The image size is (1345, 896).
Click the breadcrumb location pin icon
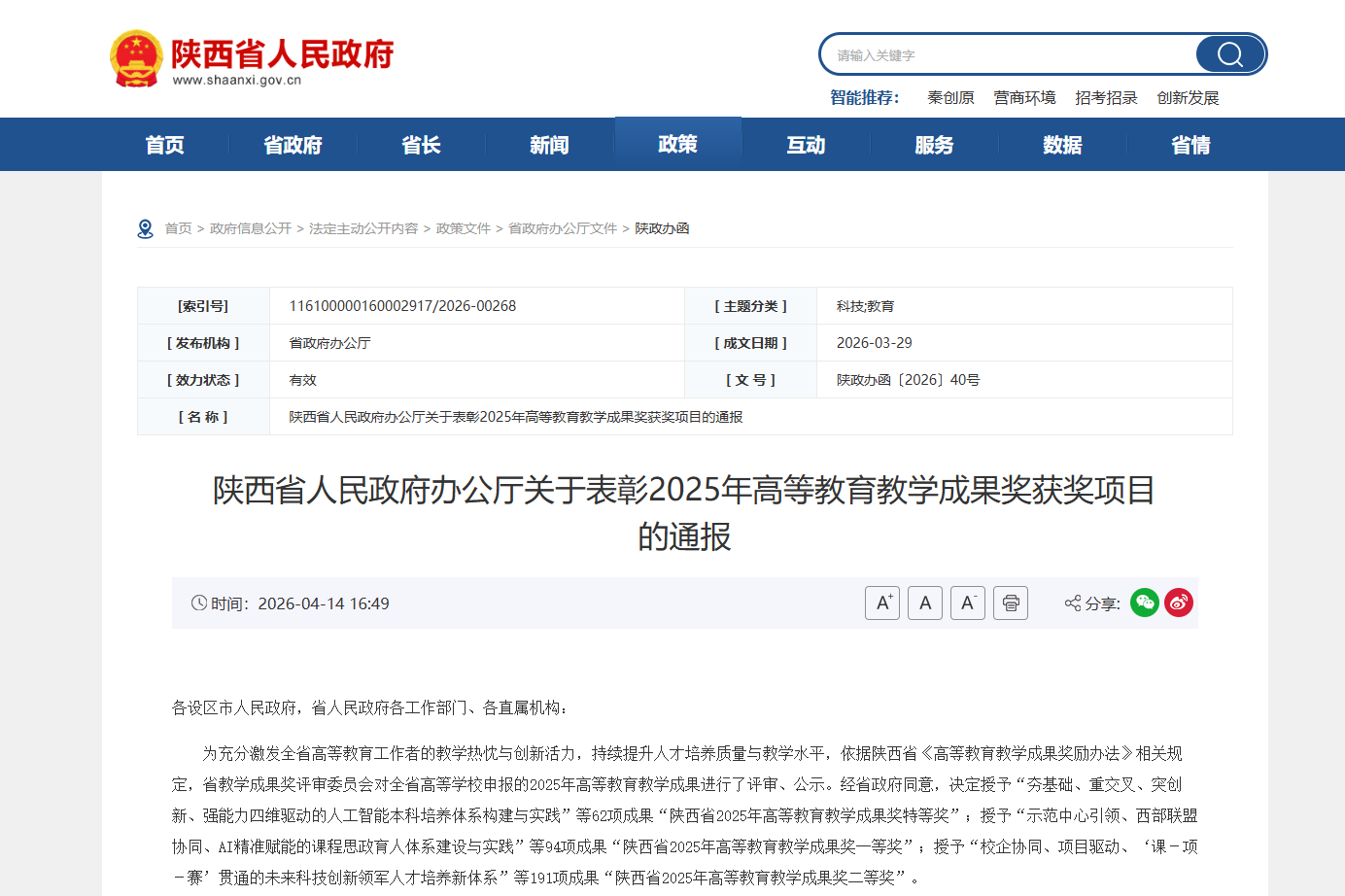[146, 228]
